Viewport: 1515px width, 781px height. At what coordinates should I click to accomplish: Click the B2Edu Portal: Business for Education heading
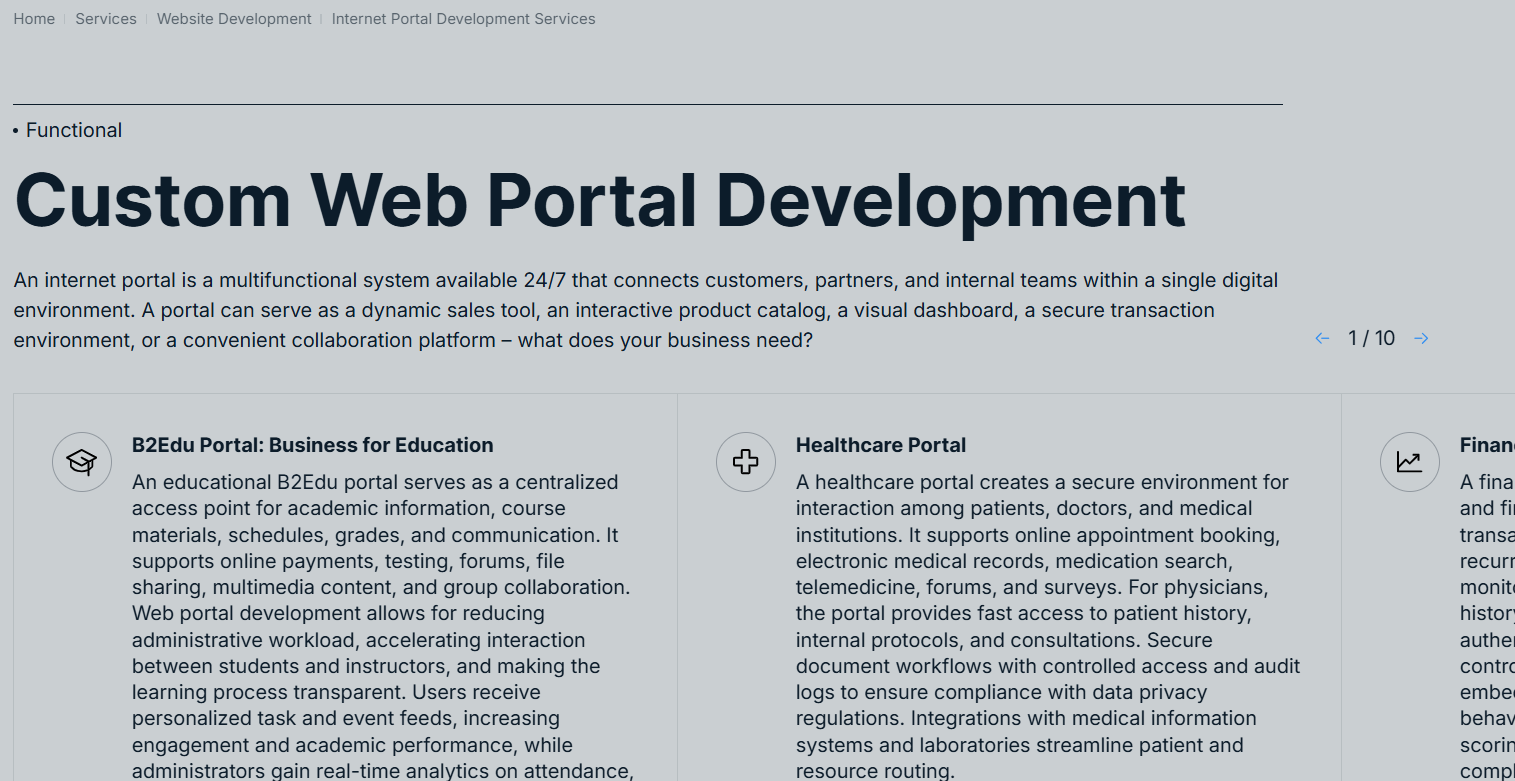[x=313, y=445]
